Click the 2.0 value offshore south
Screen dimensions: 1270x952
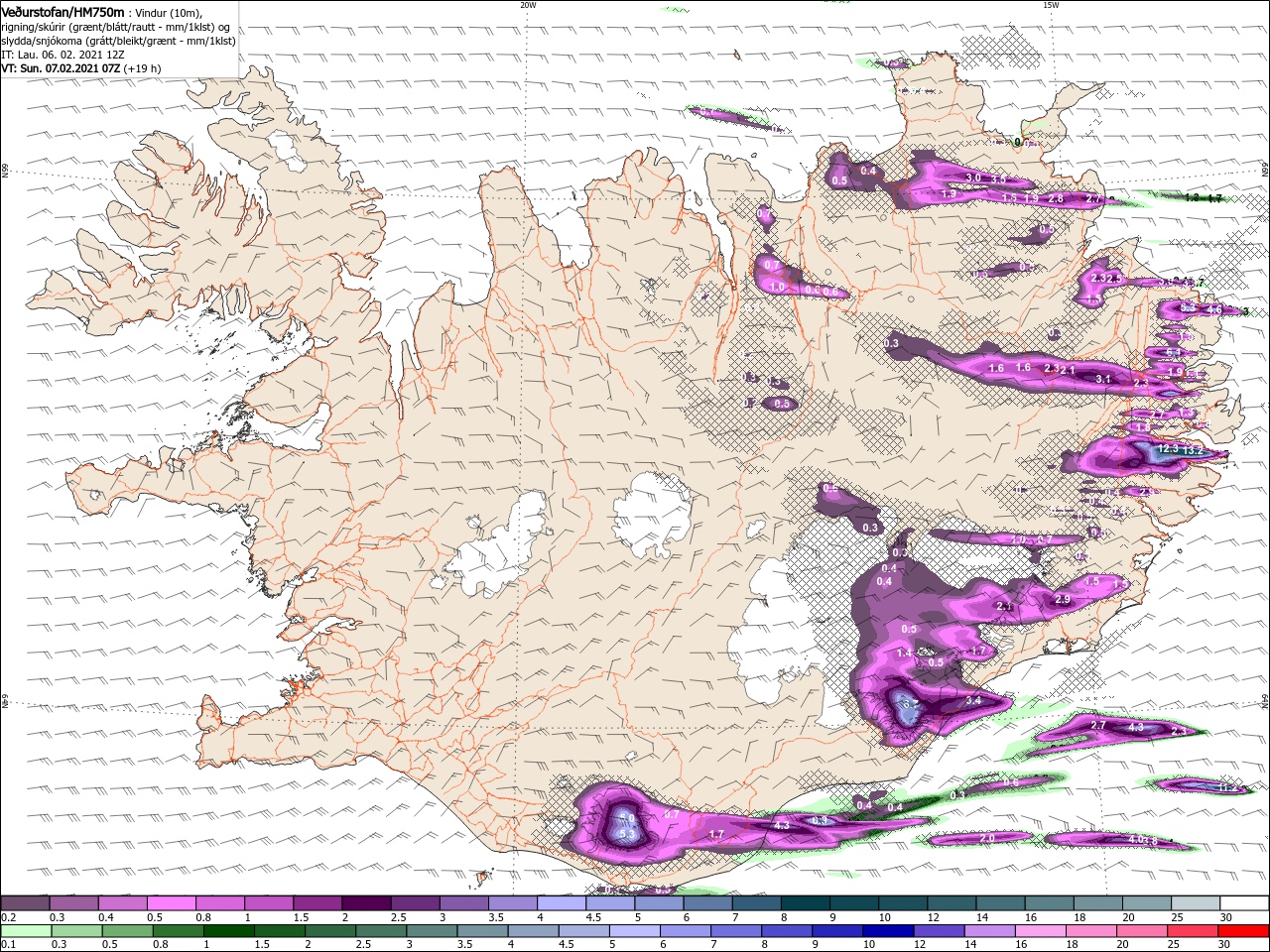[986, 838]
